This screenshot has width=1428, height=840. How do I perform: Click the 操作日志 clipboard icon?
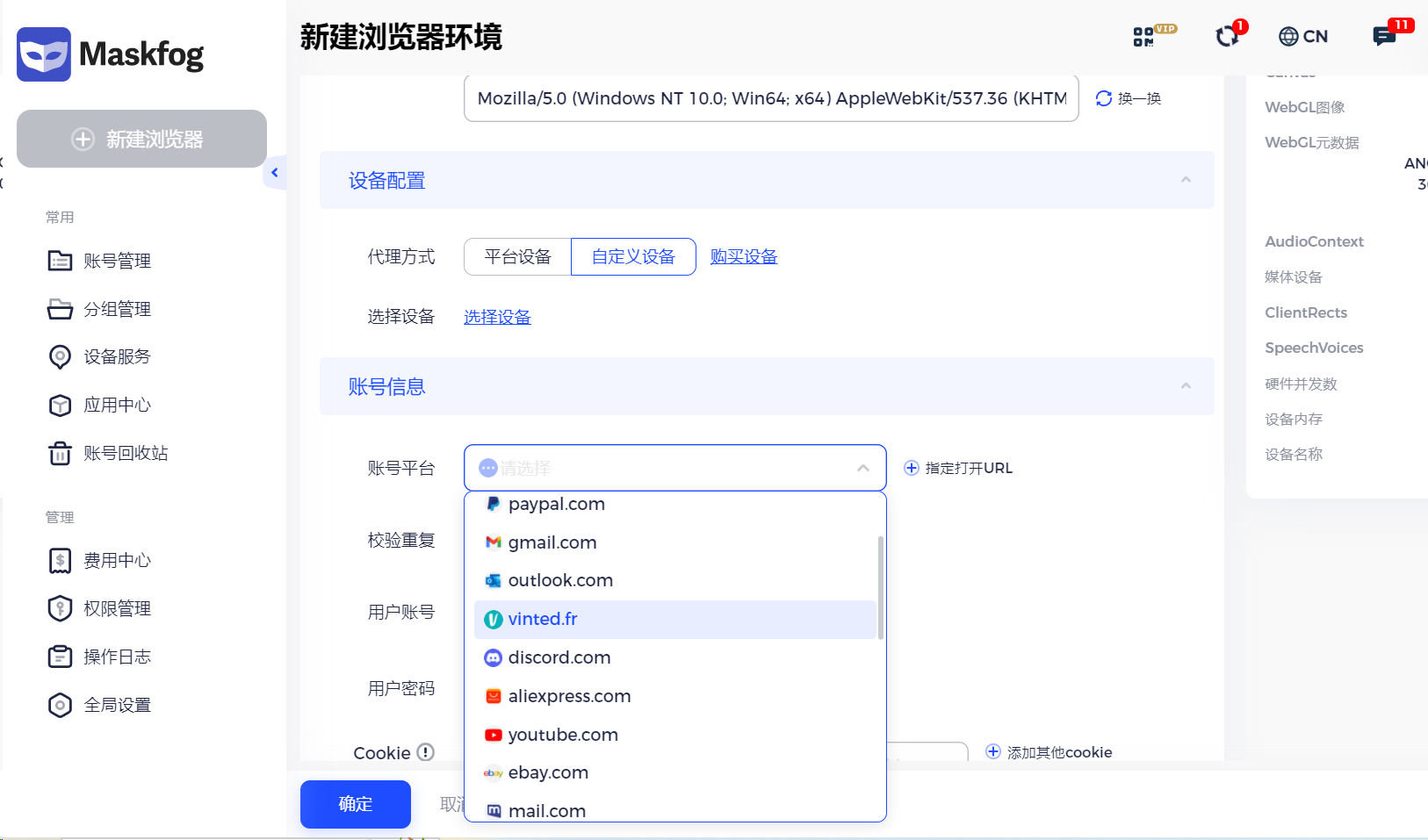[60, 657]
